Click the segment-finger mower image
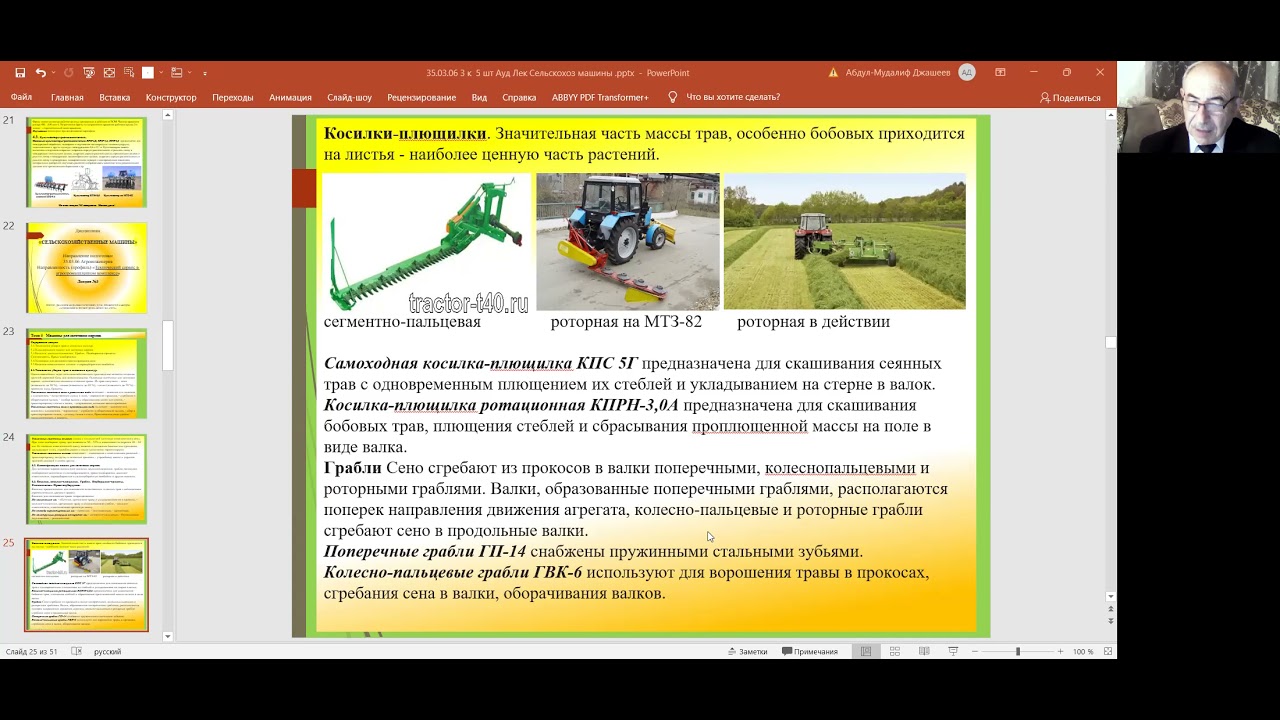This screenshot has width=1280, height=720. [x=426, y=242]
